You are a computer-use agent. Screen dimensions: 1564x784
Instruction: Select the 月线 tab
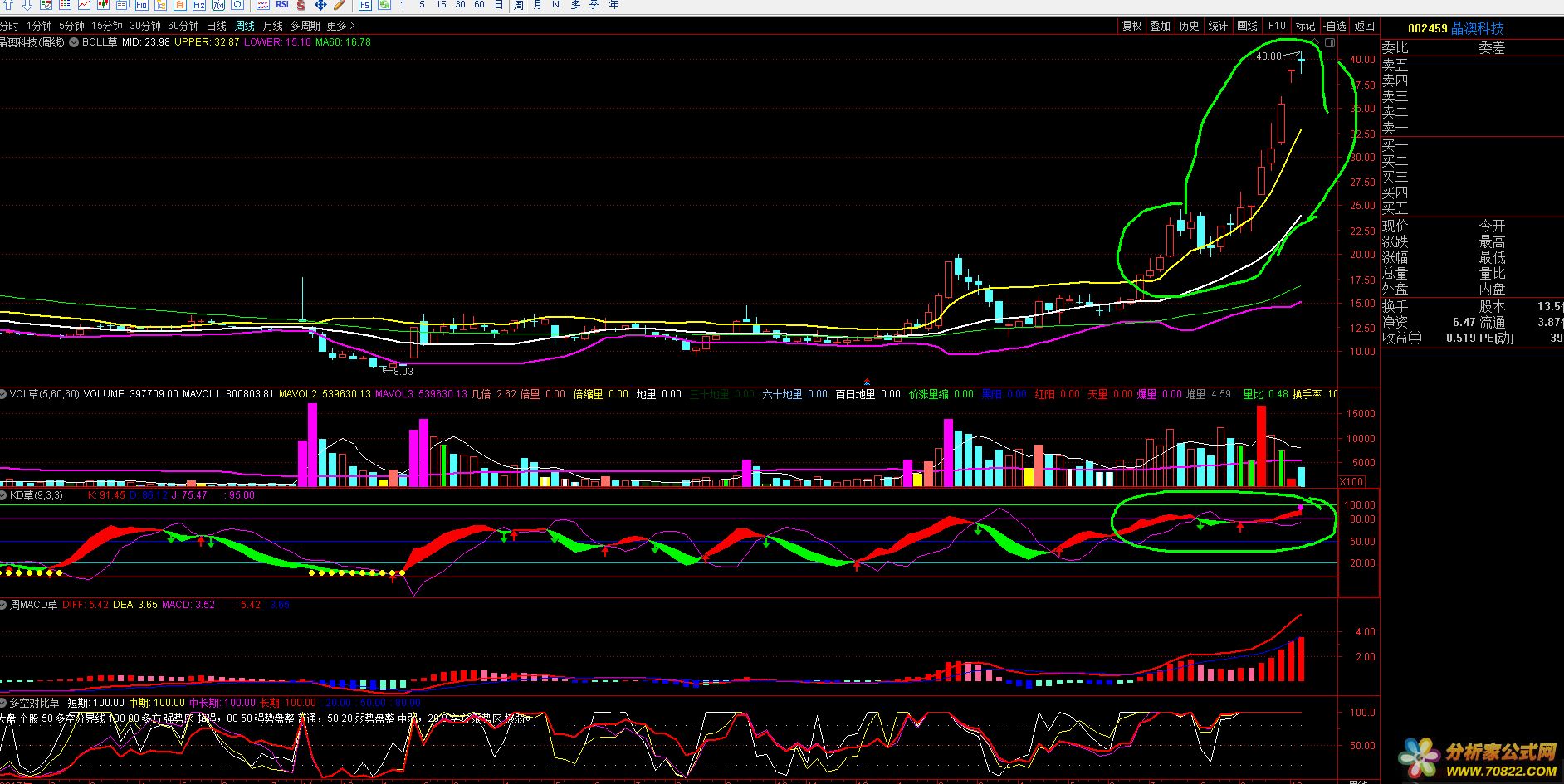(x=272, y=27)
